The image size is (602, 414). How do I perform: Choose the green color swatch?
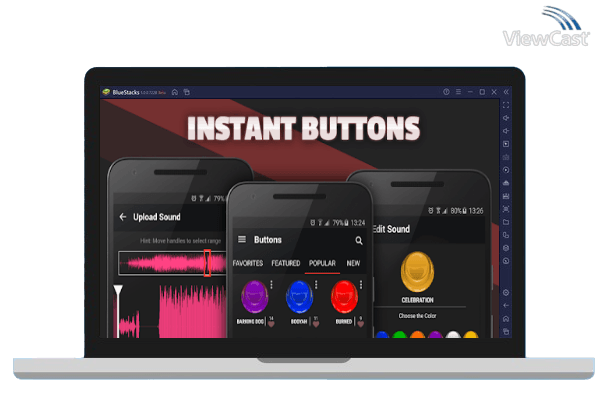point(400,335)
